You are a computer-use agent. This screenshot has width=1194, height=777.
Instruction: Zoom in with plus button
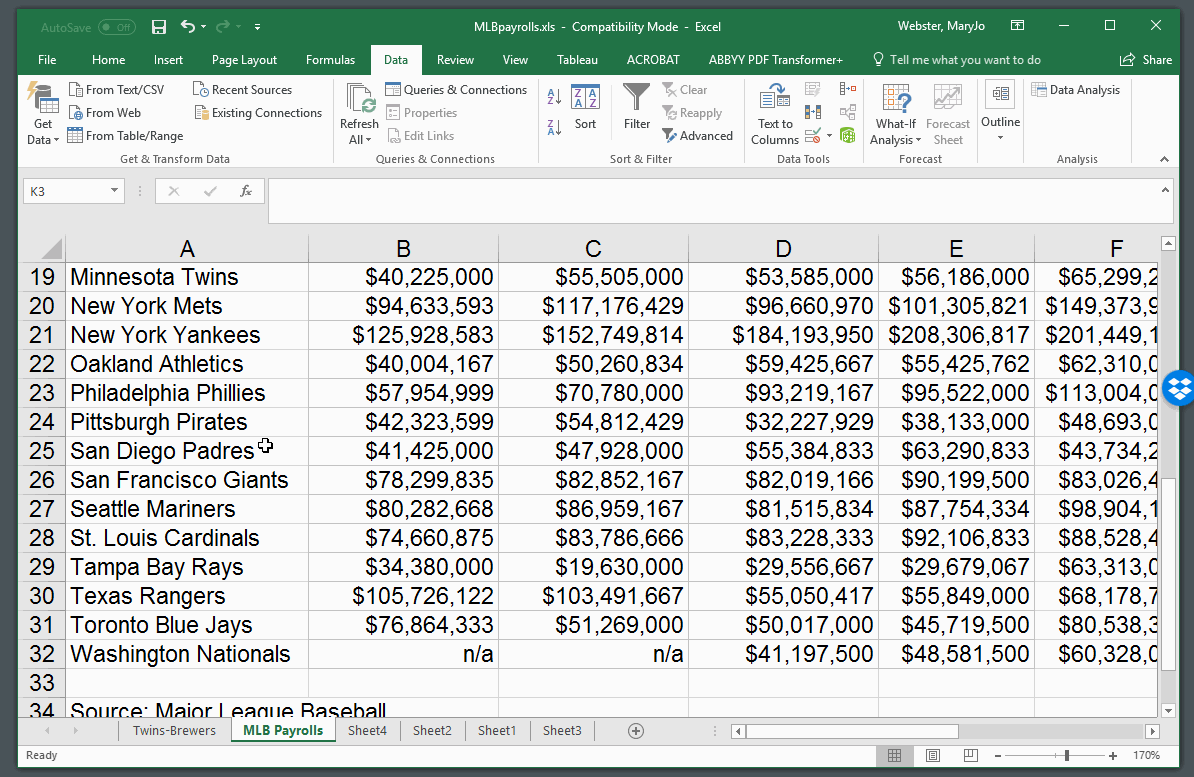pyautogui.click(x=1113, y=756)
